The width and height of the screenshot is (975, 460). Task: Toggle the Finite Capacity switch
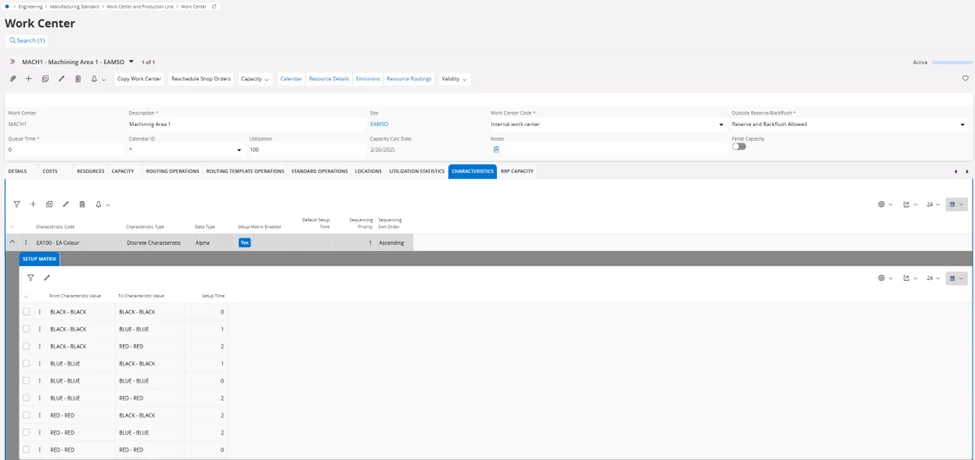(739, 147)
